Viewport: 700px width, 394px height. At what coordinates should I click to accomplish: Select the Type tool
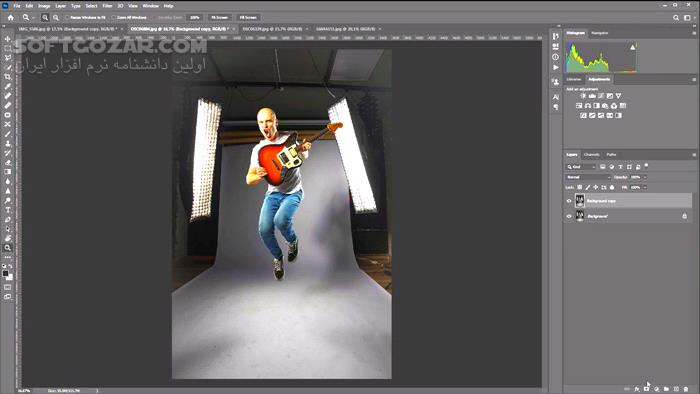8,210
